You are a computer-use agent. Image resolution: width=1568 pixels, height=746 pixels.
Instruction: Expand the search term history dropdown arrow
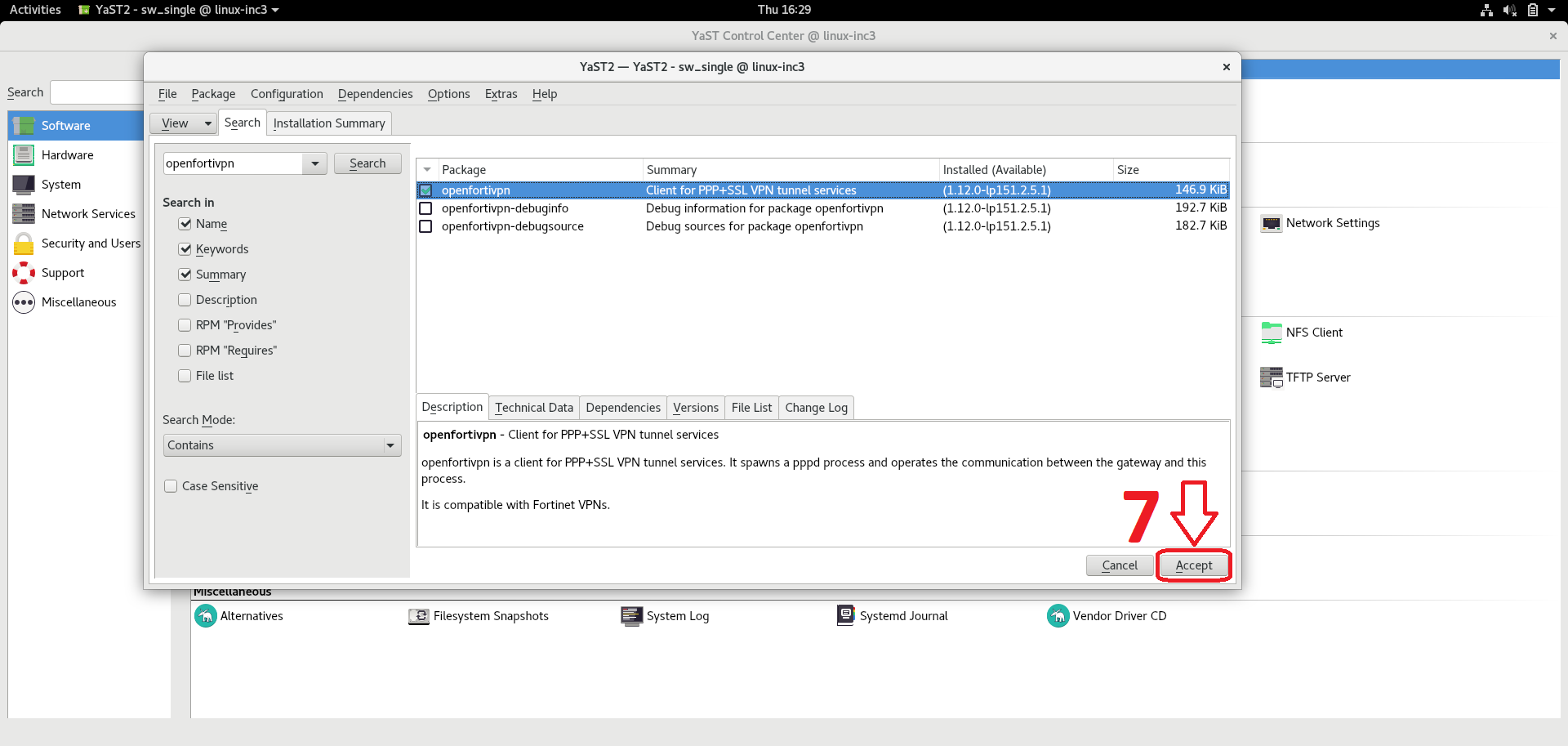pos(314,163)
